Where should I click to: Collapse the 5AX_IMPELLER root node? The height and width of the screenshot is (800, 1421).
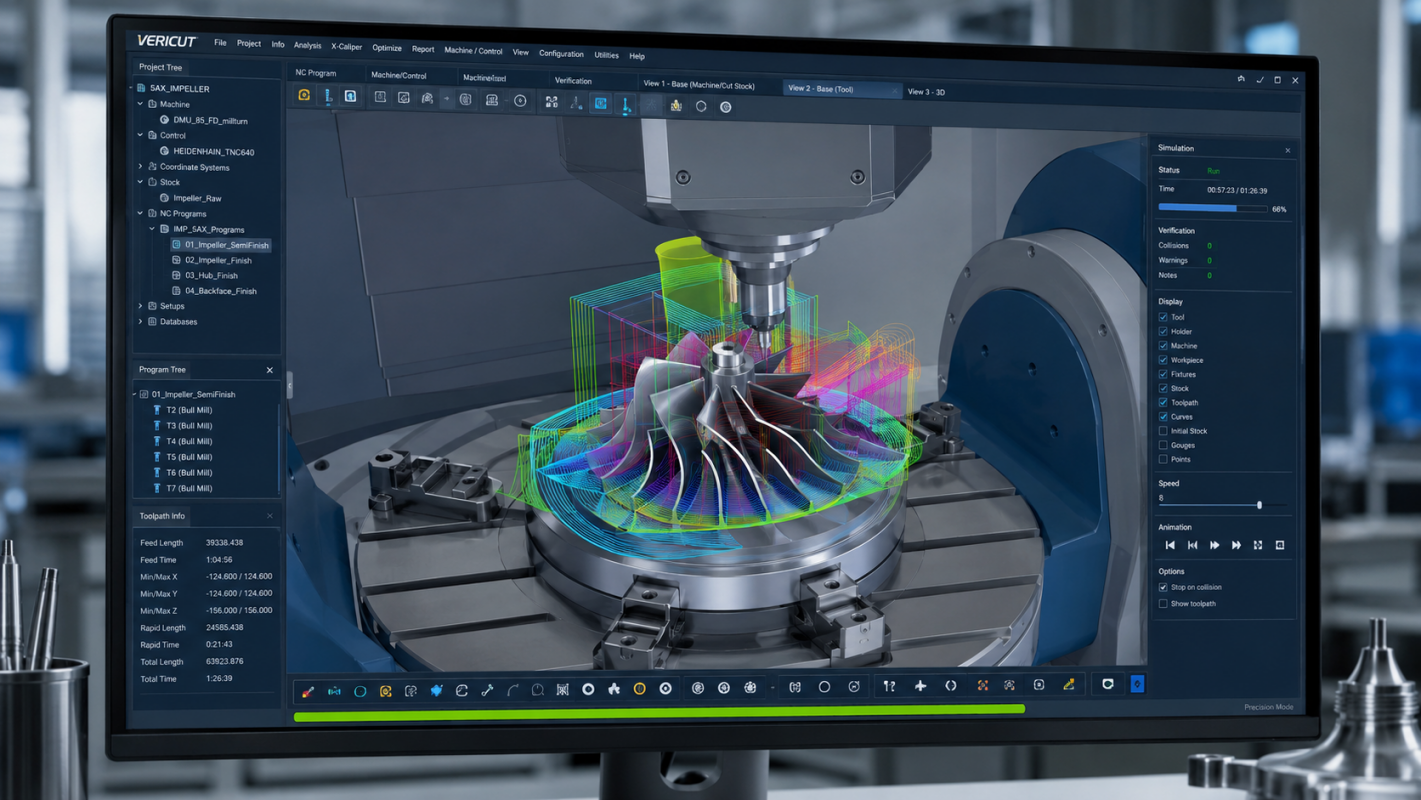131,88
